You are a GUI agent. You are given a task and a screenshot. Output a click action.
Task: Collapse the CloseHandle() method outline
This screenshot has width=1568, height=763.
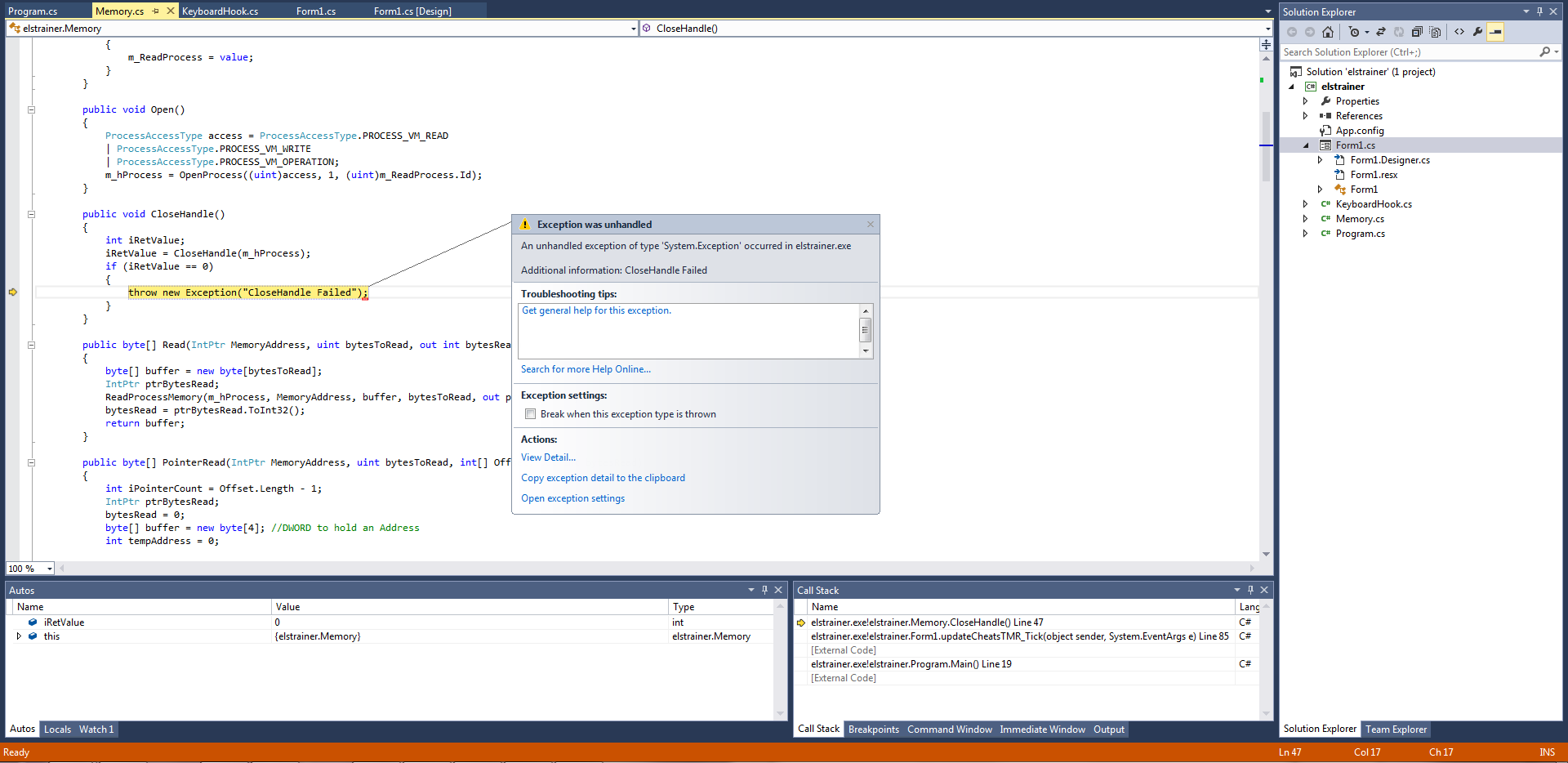[x=31, y=214]
